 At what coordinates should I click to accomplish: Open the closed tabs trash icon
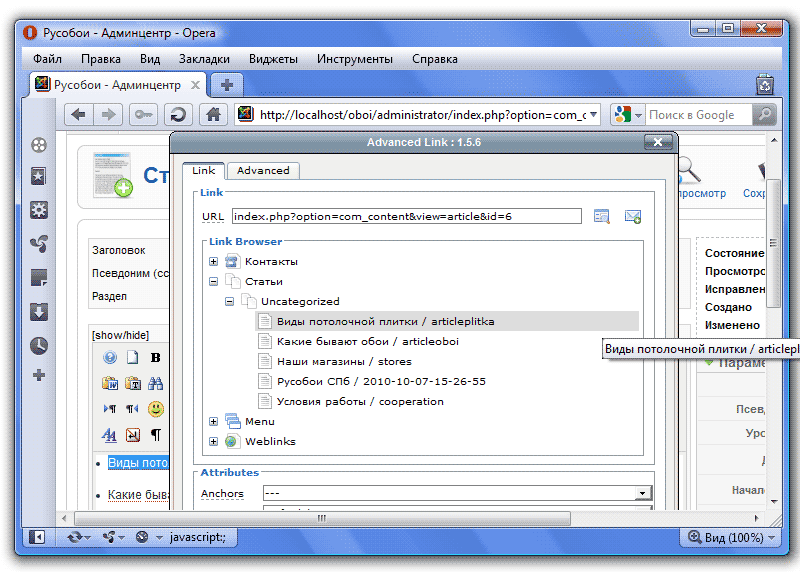[x=764, y=84]
